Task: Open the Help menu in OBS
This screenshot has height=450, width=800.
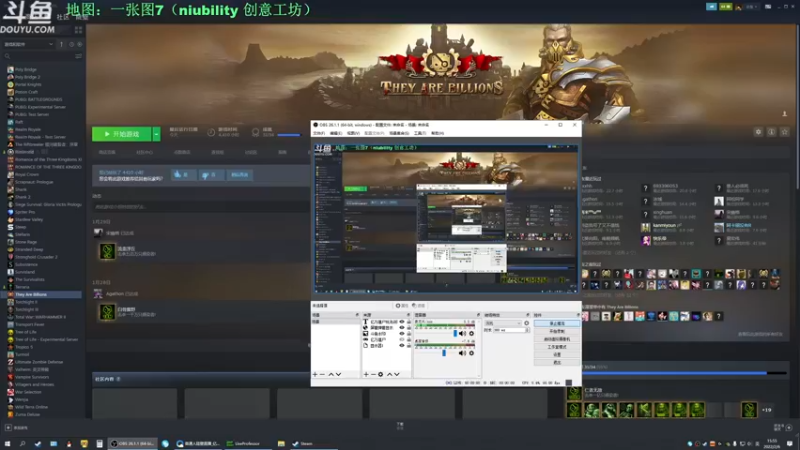Action: click(437, 133)
